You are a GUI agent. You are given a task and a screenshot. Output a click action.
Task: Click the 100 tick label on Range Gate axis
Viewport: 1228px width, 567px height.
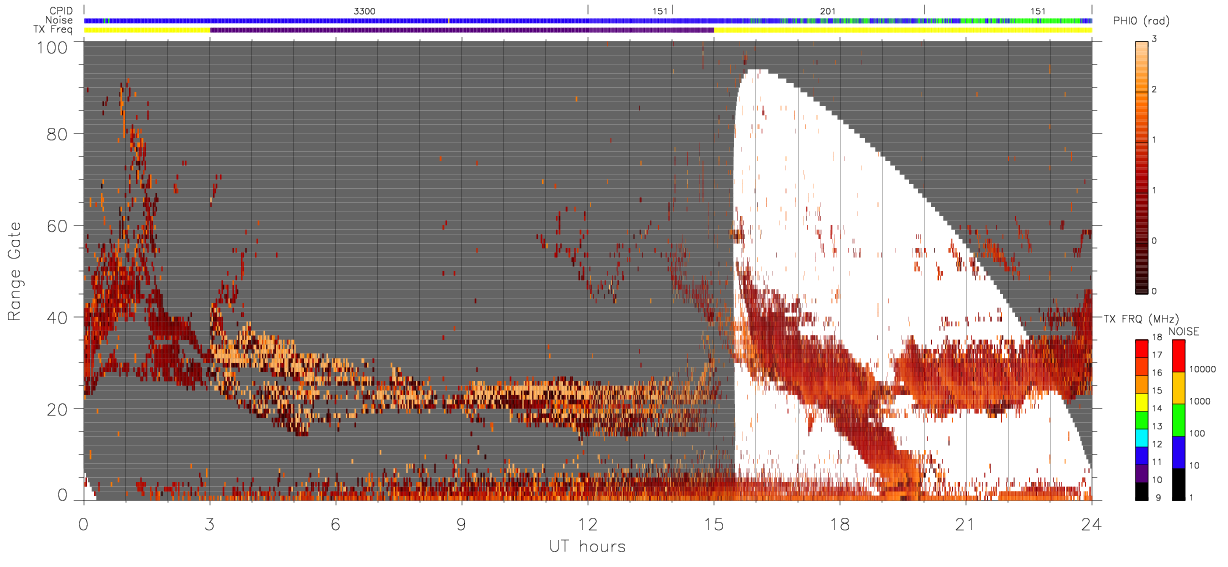54,46
